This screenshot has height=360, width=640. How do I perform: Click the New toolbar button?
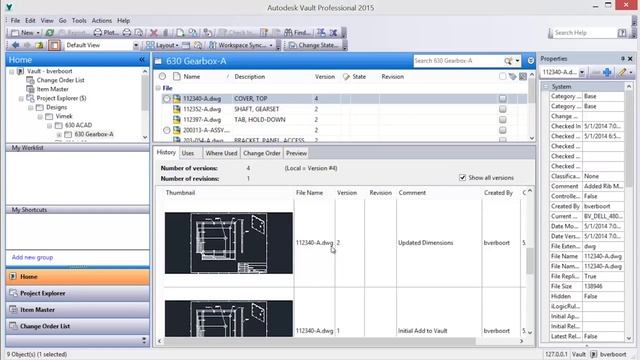(x=23, y=33)
